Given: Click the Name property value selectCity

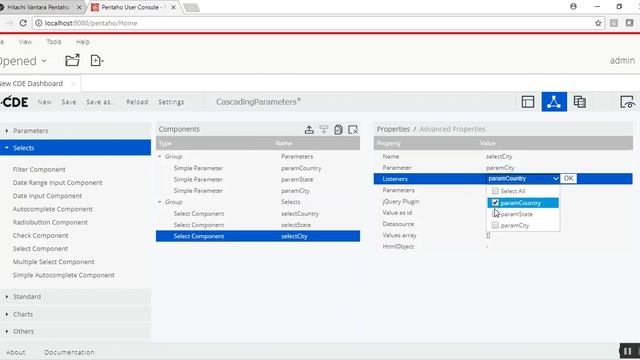Looking at the screenshot, I should 499,156.
